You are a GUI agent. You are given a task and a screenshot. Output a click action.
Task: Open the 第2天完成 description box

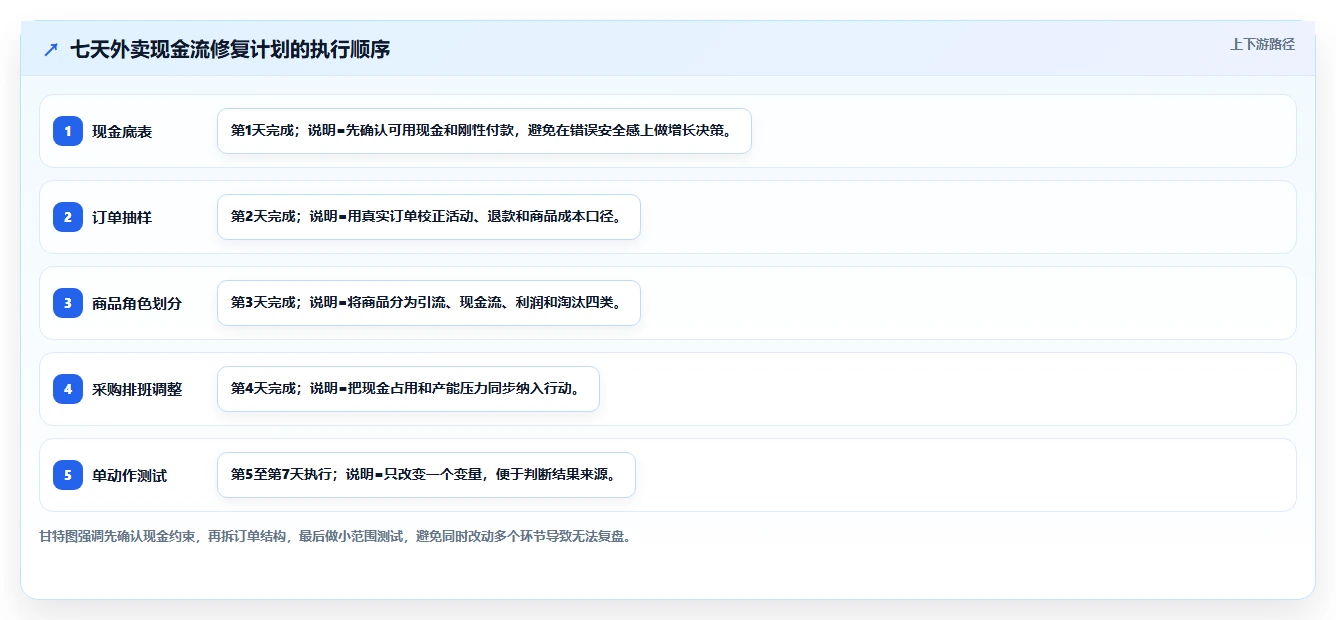(x=428, y=217)
